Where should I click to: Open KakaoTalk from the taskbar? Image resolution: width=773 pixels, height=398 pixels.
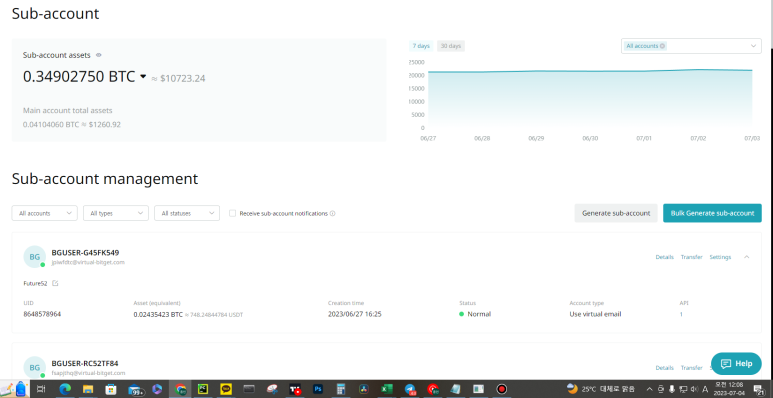(x=226, y=389)
